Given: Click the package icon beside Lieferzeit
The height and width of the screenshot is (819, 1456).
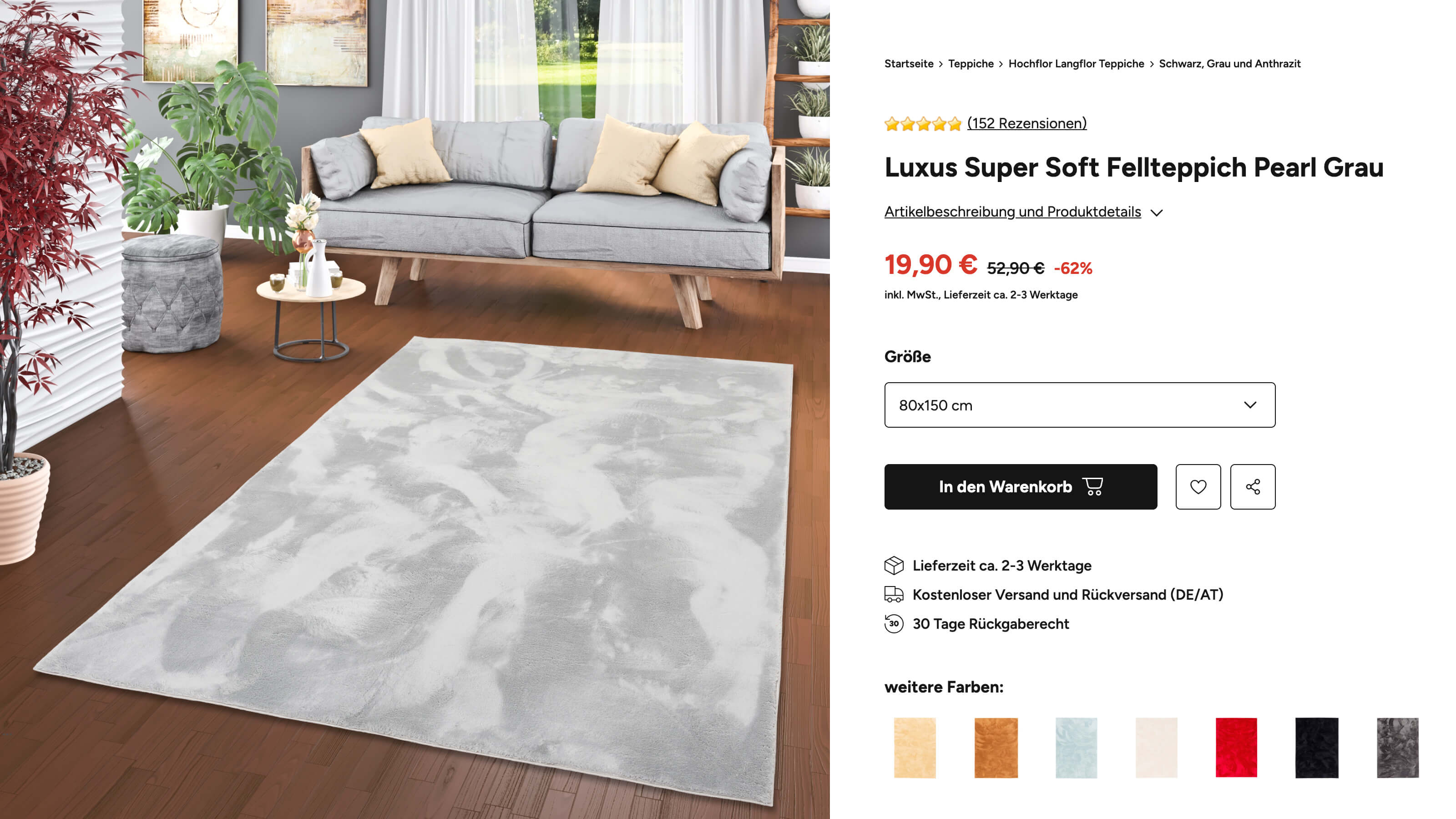Looking at the screenshot, I should click(x=894, y=565).
